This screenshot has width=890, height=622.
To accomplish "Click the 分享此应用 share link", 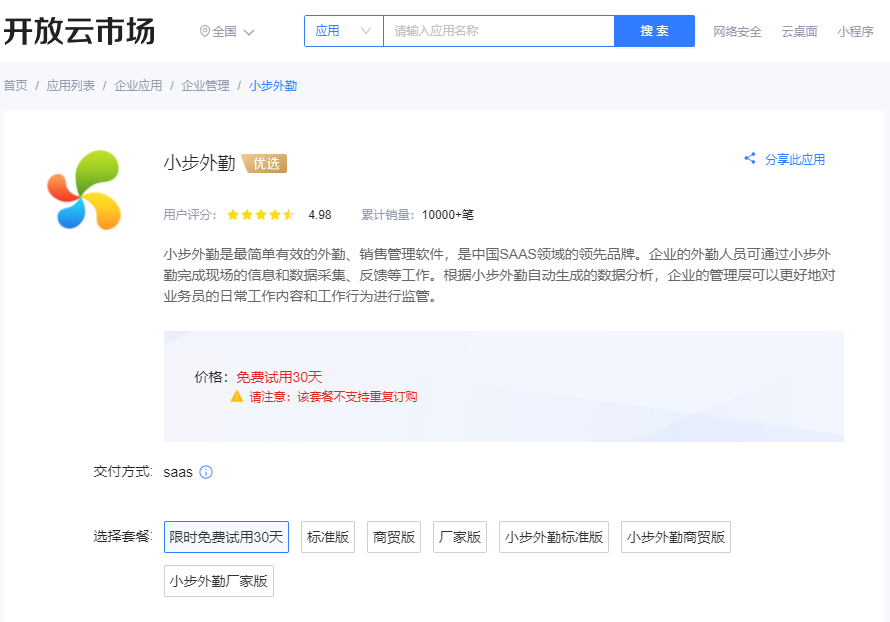I will click(x=795, y=159).
